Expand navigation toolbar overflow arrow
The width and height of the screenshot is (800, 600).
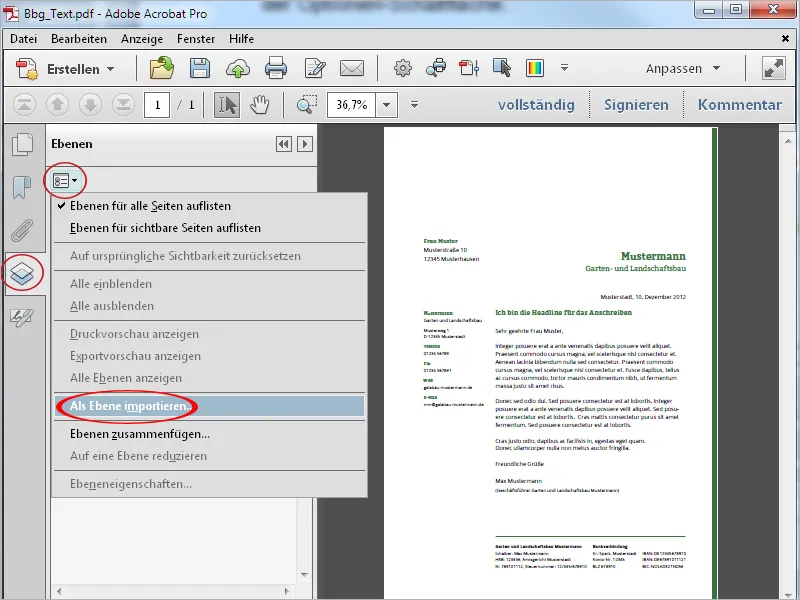pyautogui.click(x=414, y=105)
